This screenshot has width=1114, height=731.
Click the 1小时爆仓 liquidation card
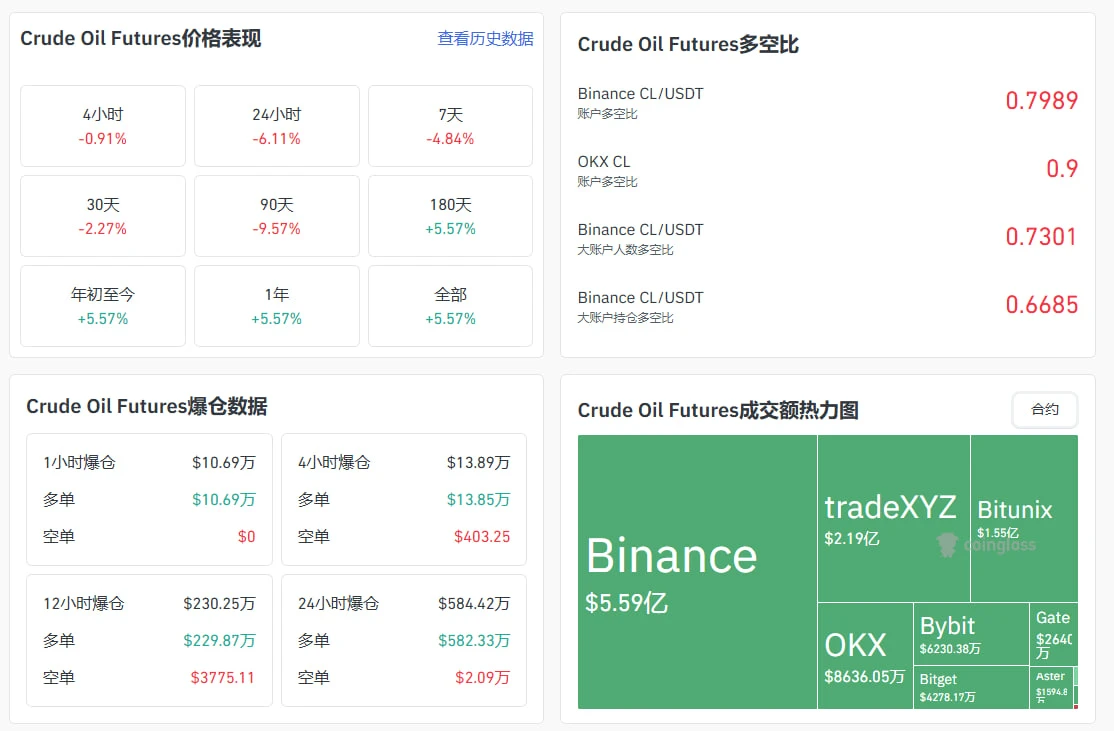(149, 499)
